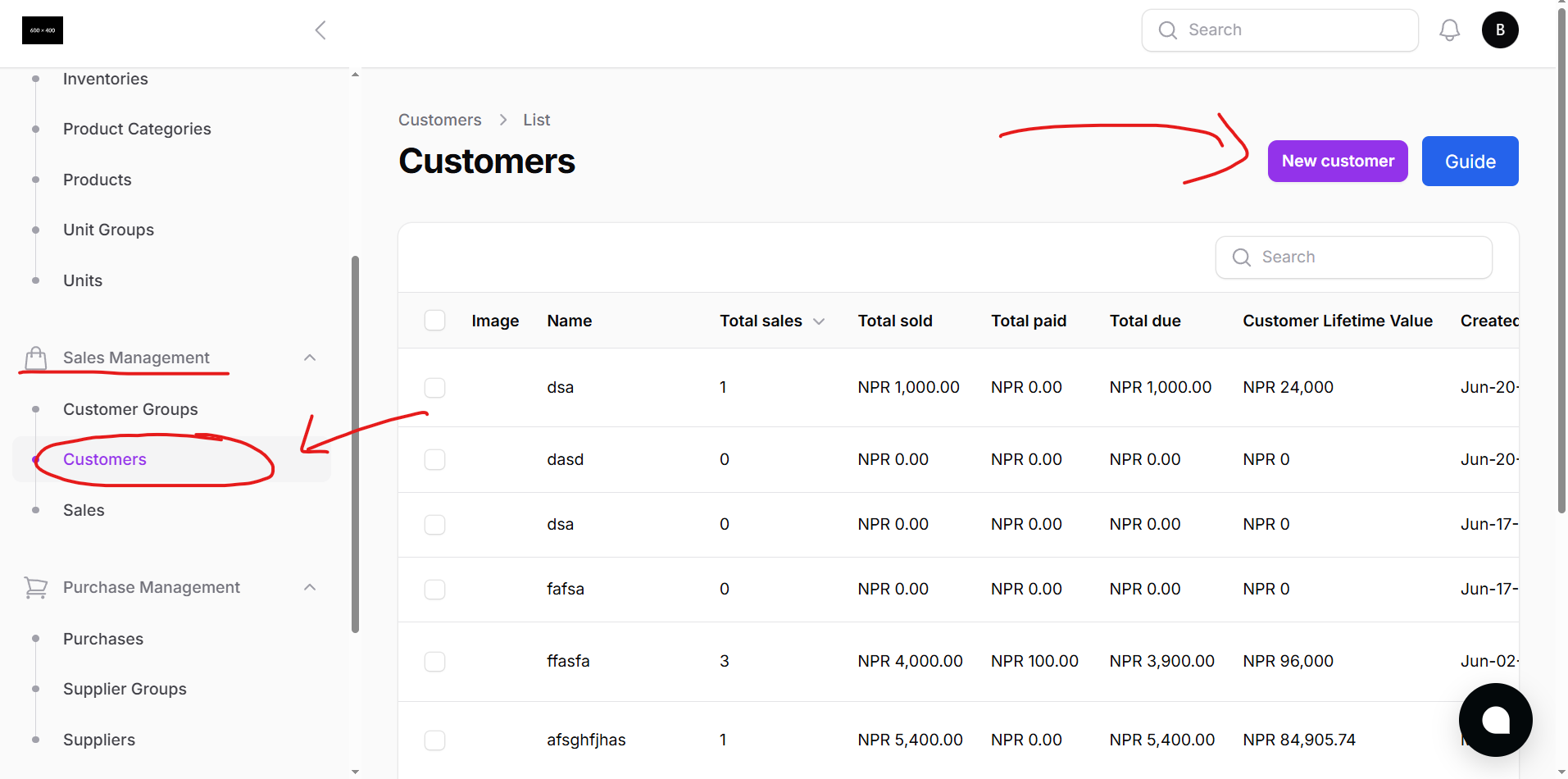This screenshot has height=779, width=1568.
Task: Click the Total sales sort arrow
Action: coord(820,321)
